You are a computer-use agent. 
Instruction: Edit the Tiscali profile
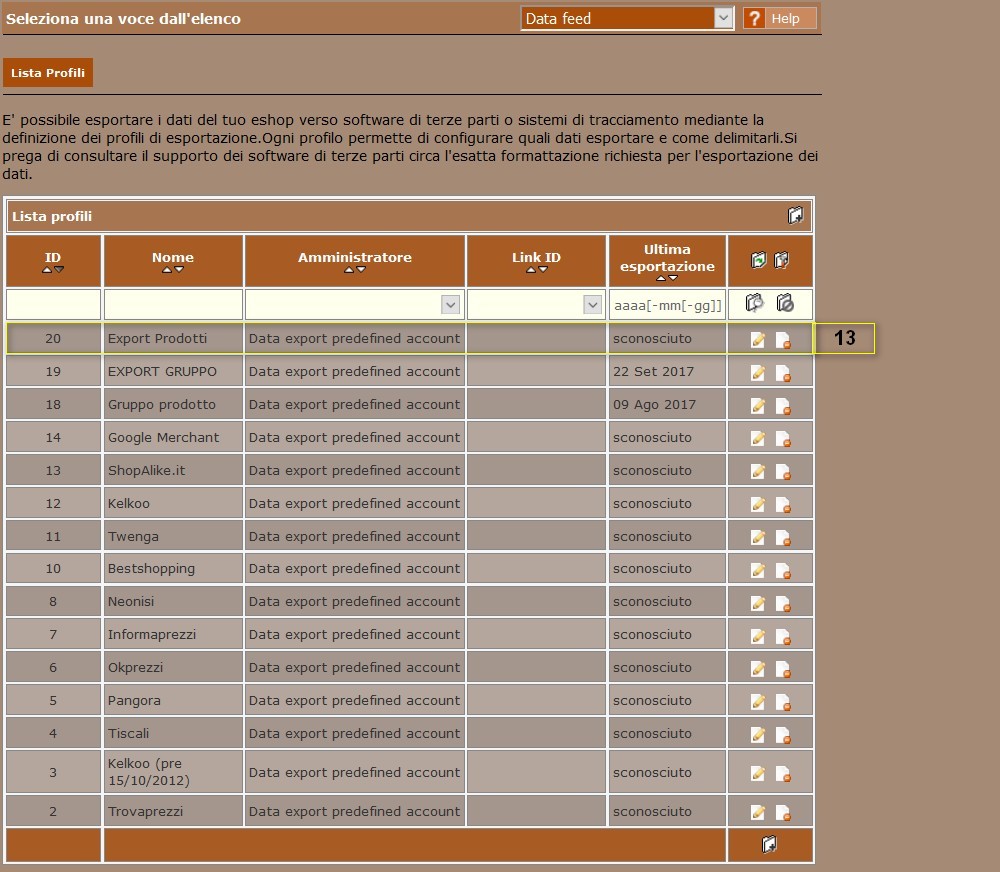point(758,735)
